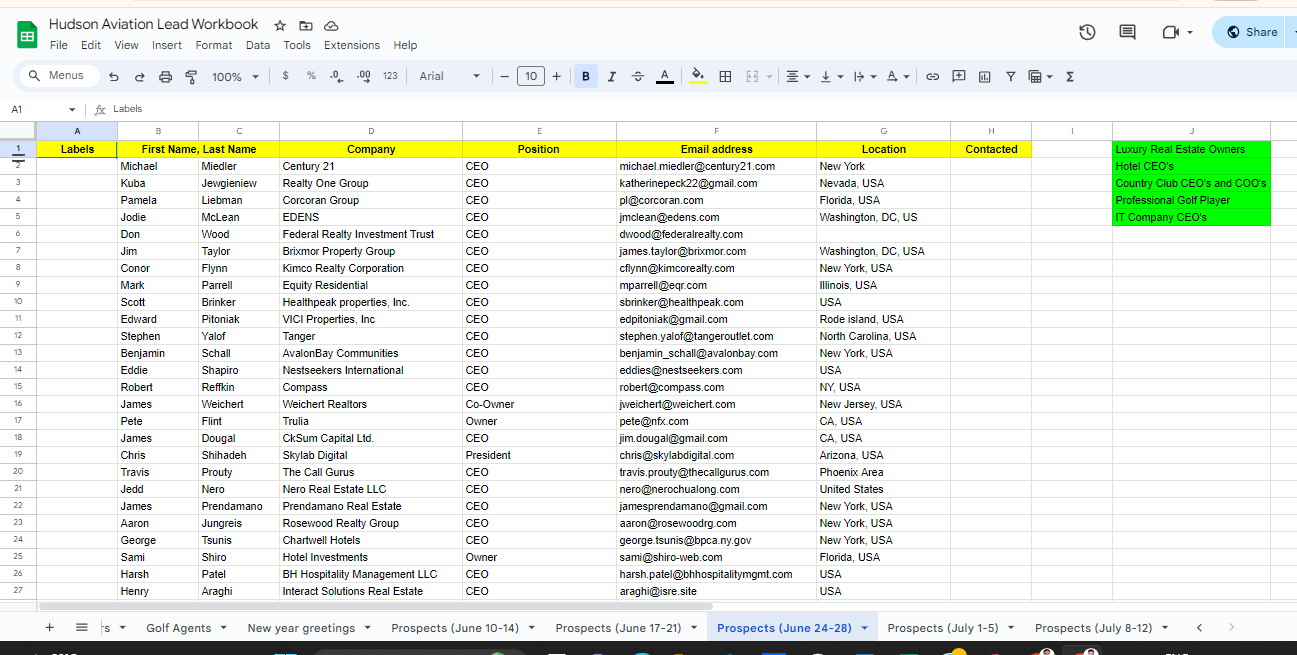
Task: Switch to Prospects (June 10-14) tab
Action: tap(455, 628)
